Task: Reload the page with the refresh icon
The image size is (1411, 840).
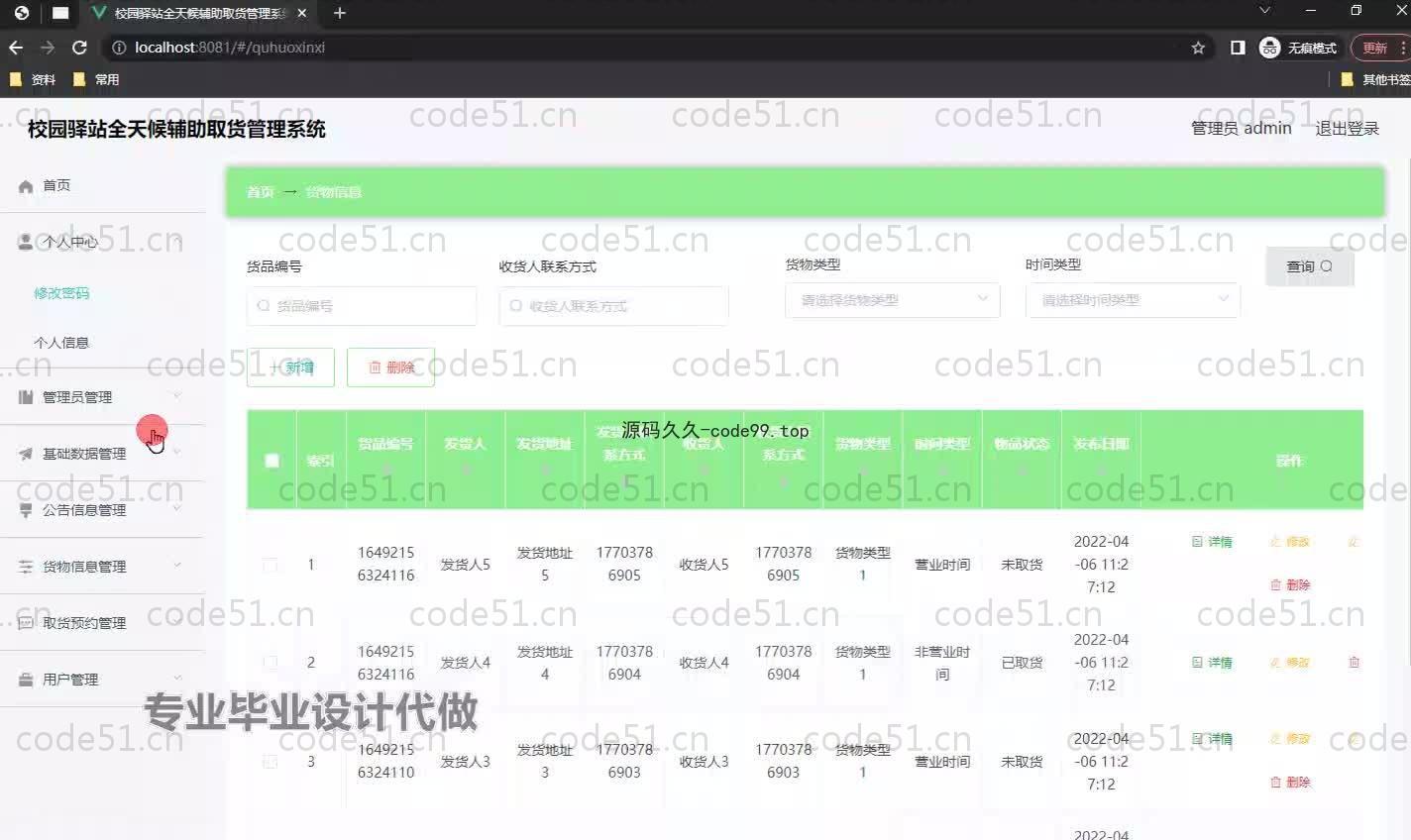Action: [x=80, y=48]
